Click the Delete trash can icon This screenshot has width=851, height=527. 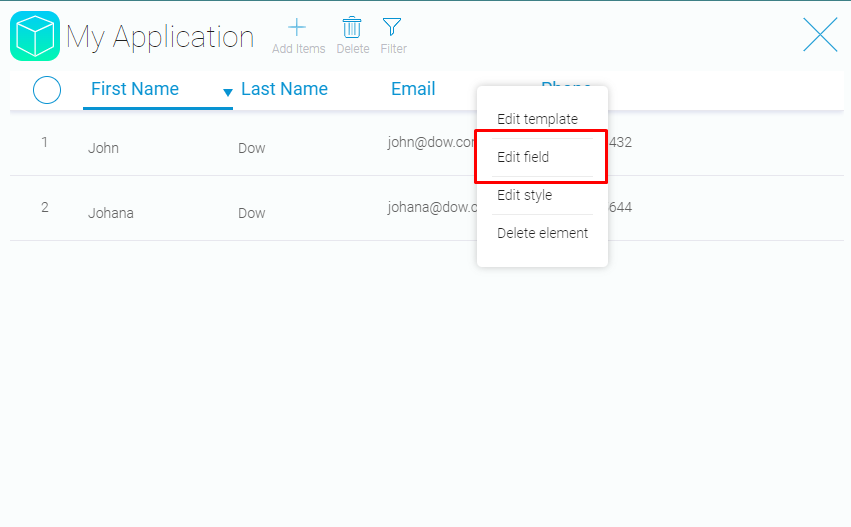(352, 28)
